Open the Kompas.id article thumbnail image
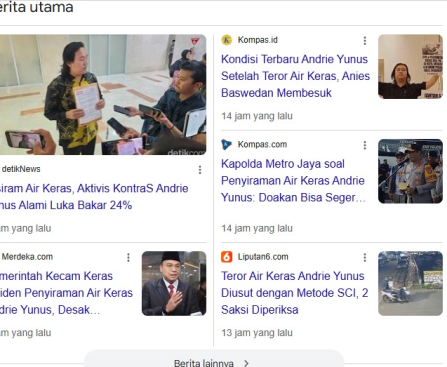This screenshot has height=367, width=447. [x=410, y=67]
